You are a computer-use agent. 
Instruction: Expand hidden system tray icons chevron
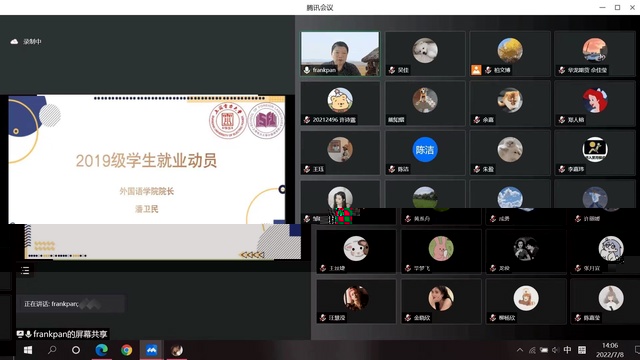(x=520, y=350)
